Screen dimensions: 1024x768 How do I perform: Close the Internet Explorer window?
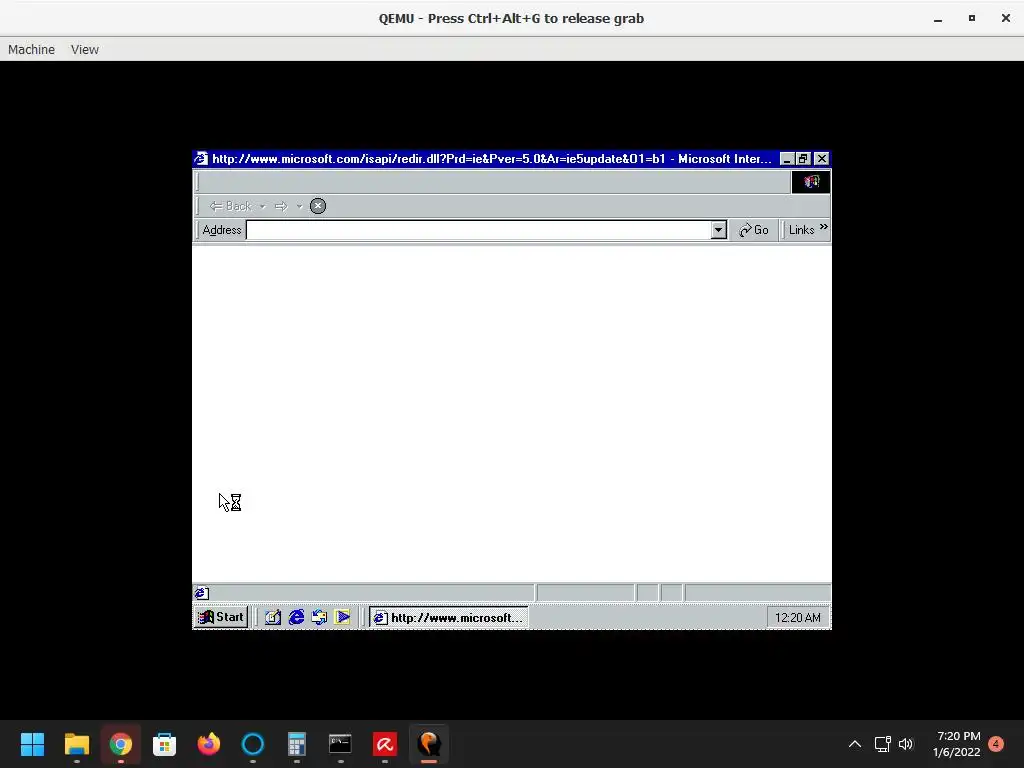pos(822,159)
